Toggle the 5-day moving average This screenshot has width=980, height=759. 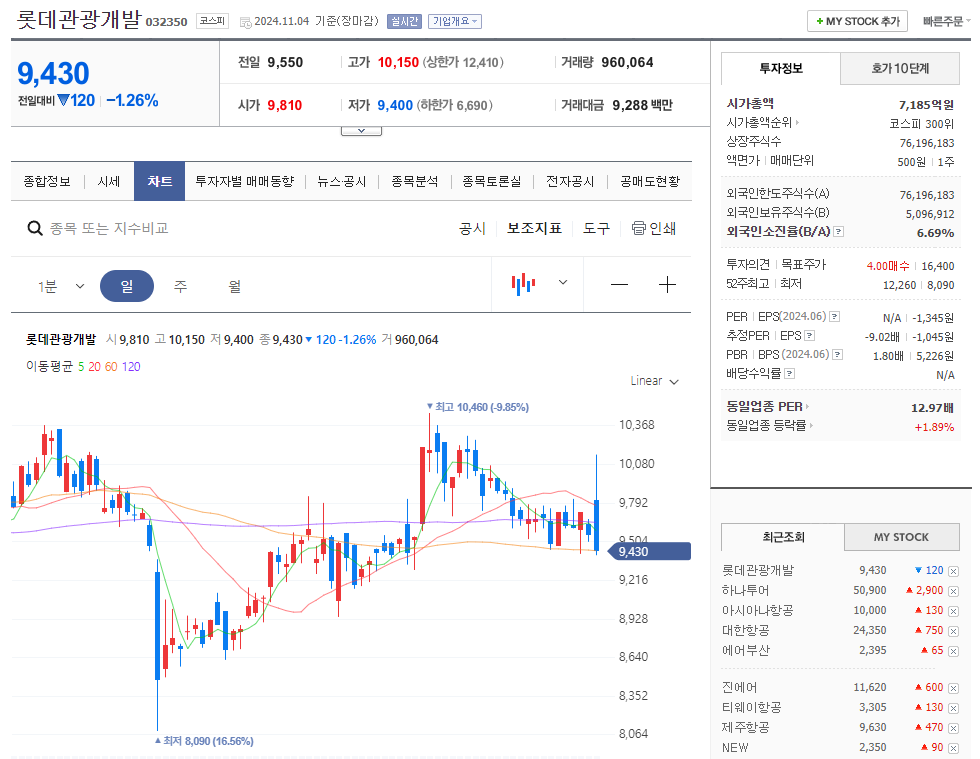click(x=81, y=366)
